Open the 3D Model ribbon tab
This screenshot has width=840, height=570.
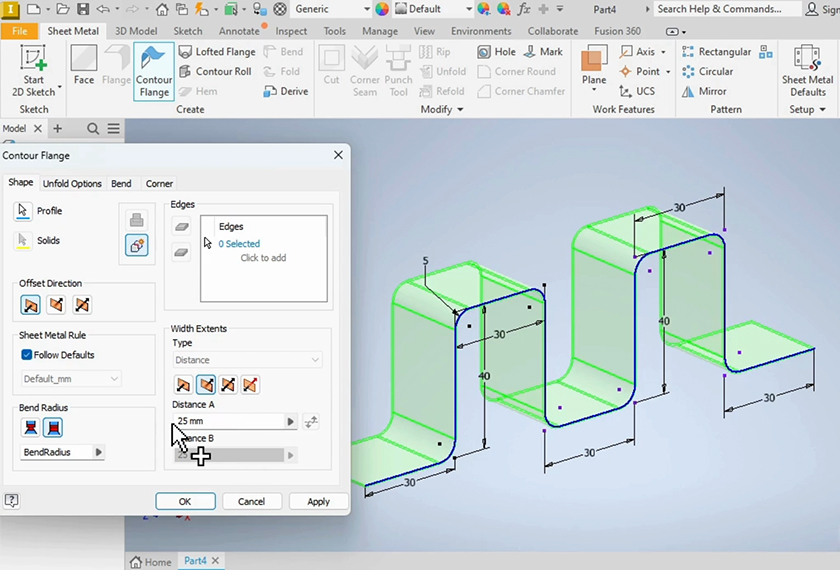(x=136, y=31)
